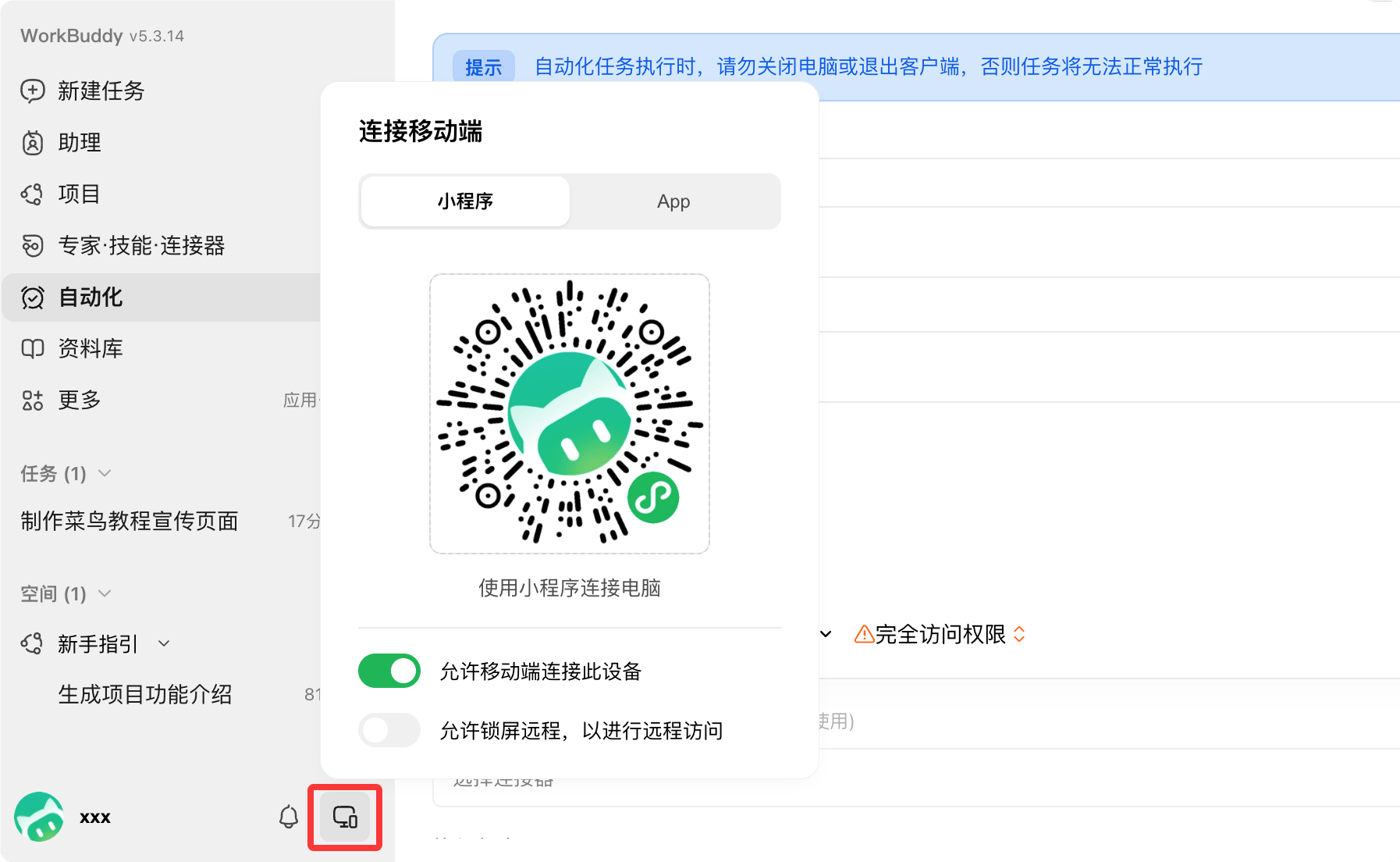1400x862 pixels.
Task: Select the 项目 sidebar icon
Action: click(x=33, y=194)
